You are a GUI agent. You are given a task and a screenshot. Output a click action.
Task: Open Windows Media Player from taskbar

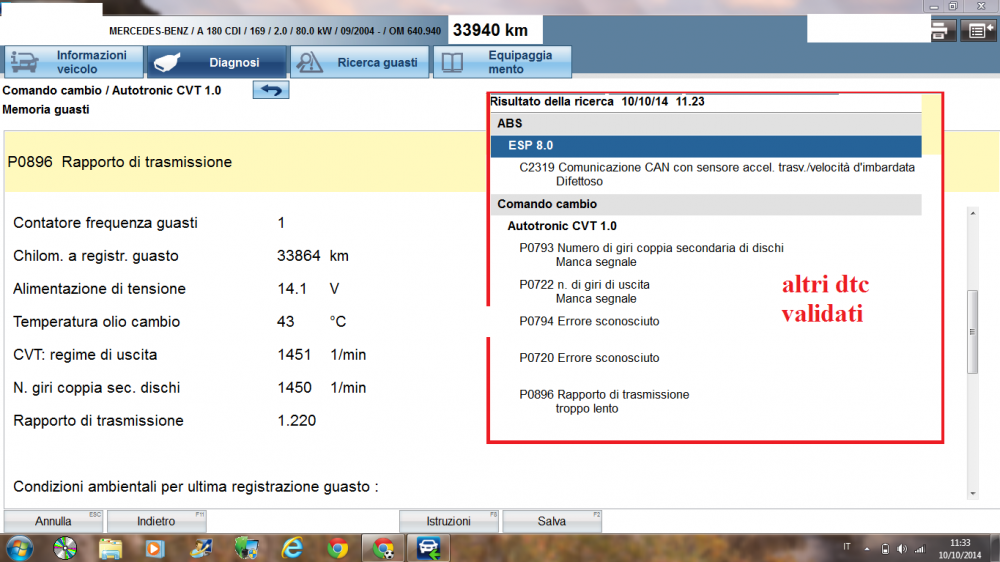coord(155,548)
